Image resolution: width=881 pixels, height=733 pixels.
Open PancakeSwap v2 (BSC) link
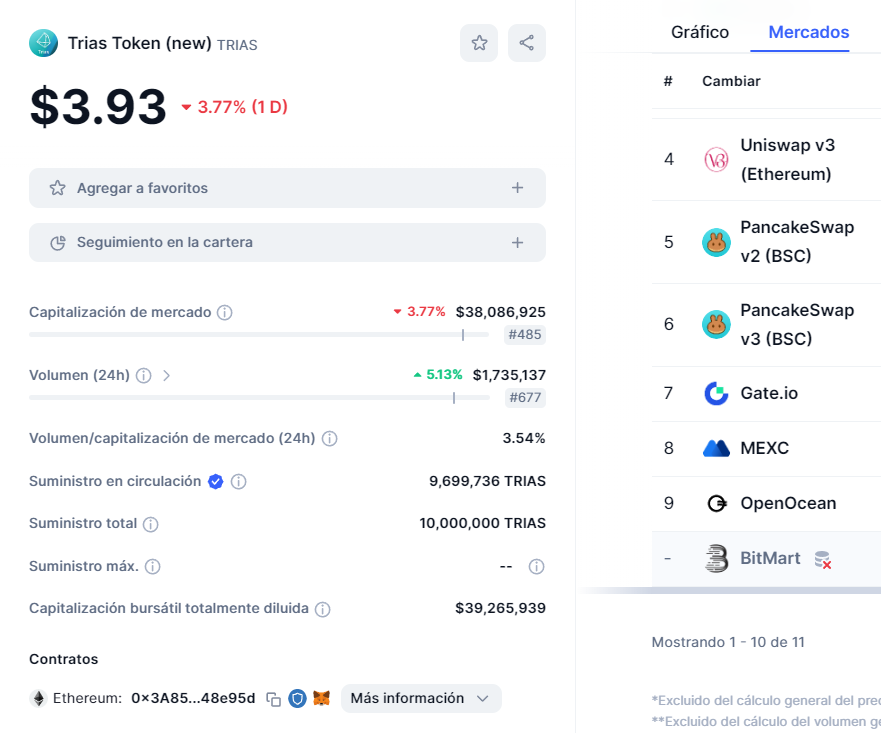(797, 242)
